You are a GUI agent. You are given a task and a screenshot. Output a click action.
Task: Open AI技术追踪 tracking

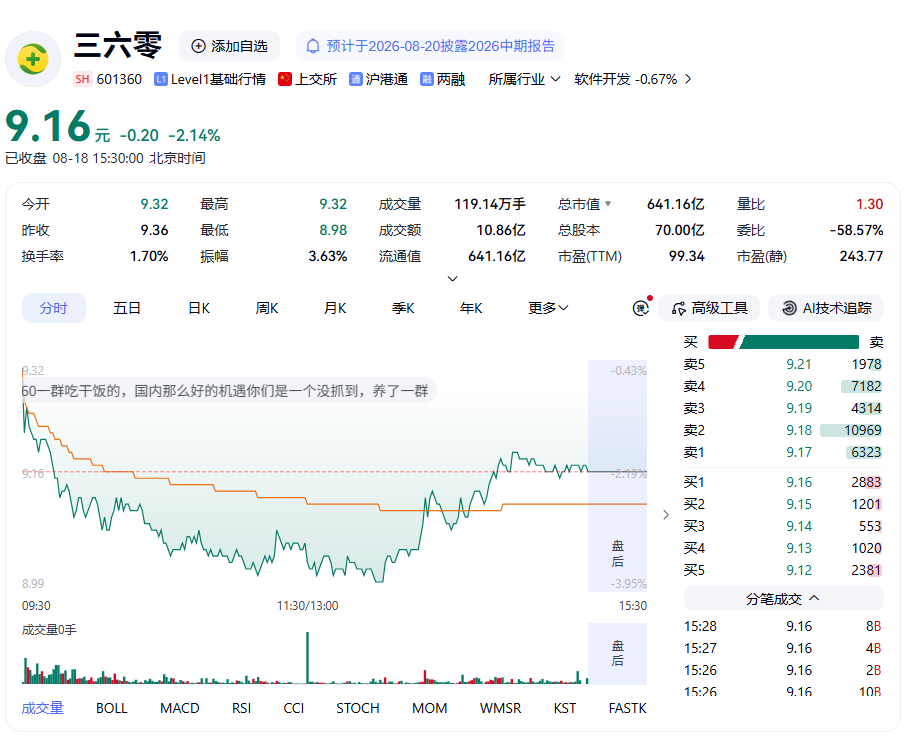tap(826, 308)
